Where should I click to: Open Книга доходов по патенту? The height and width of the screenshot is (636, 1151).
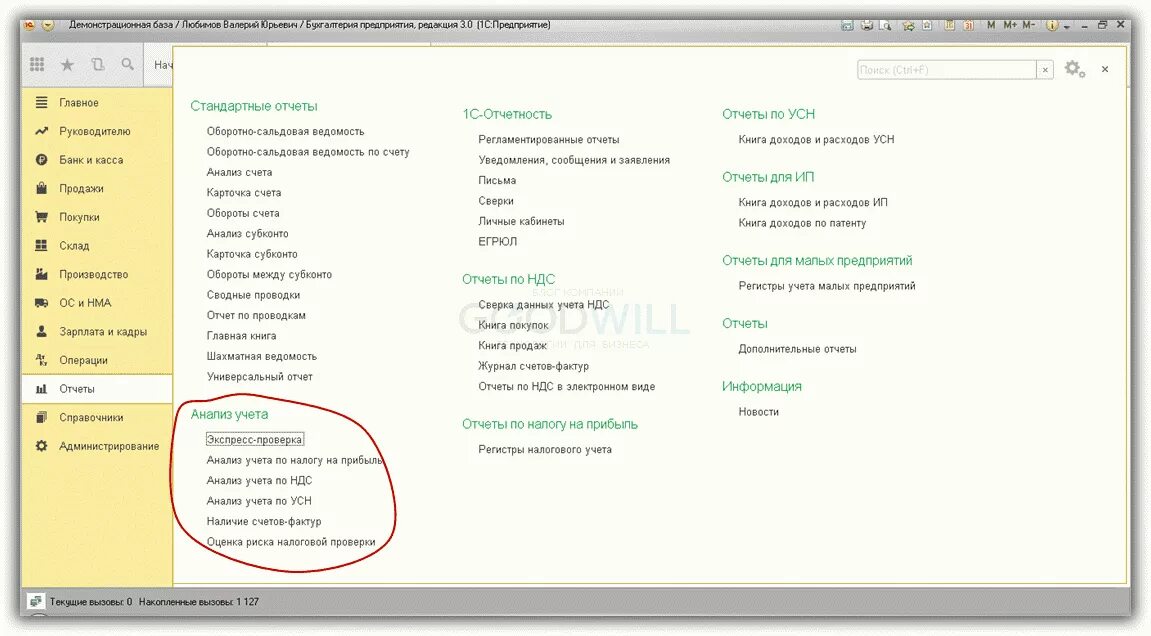[x=802, y=223]
